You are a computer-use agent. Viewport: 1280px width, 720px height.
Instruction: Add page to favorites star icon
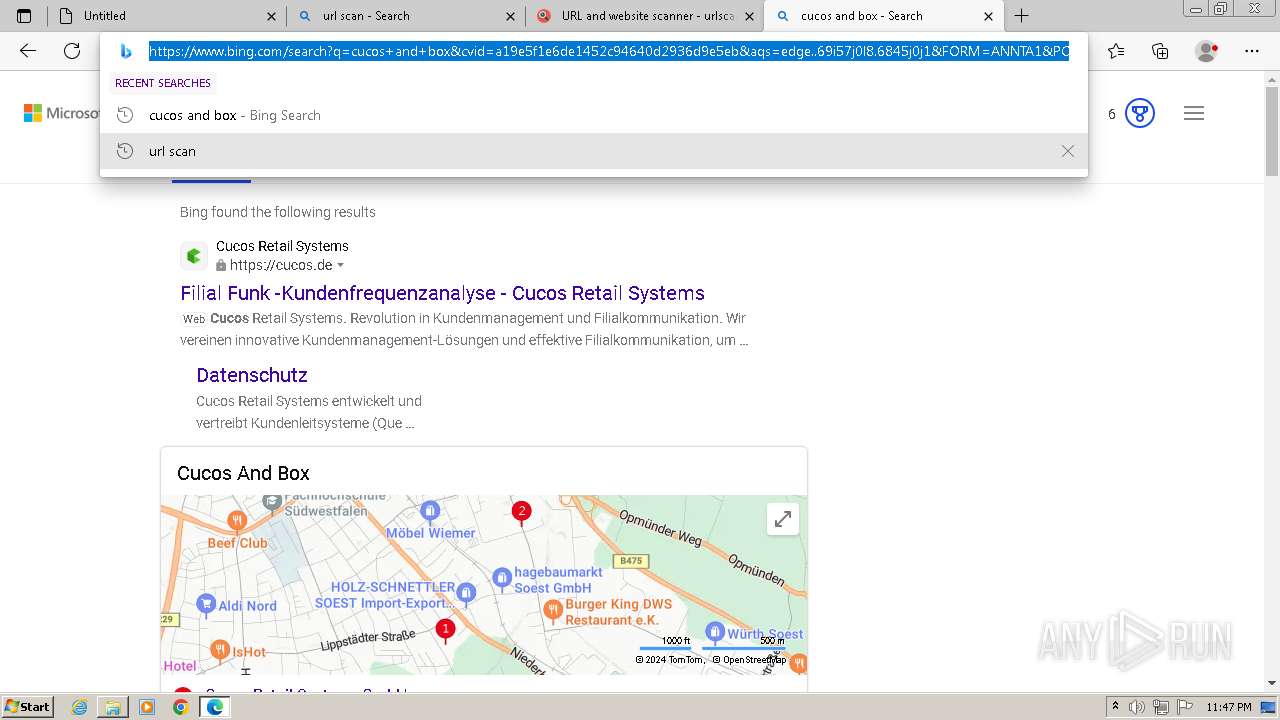[1116, 51]
